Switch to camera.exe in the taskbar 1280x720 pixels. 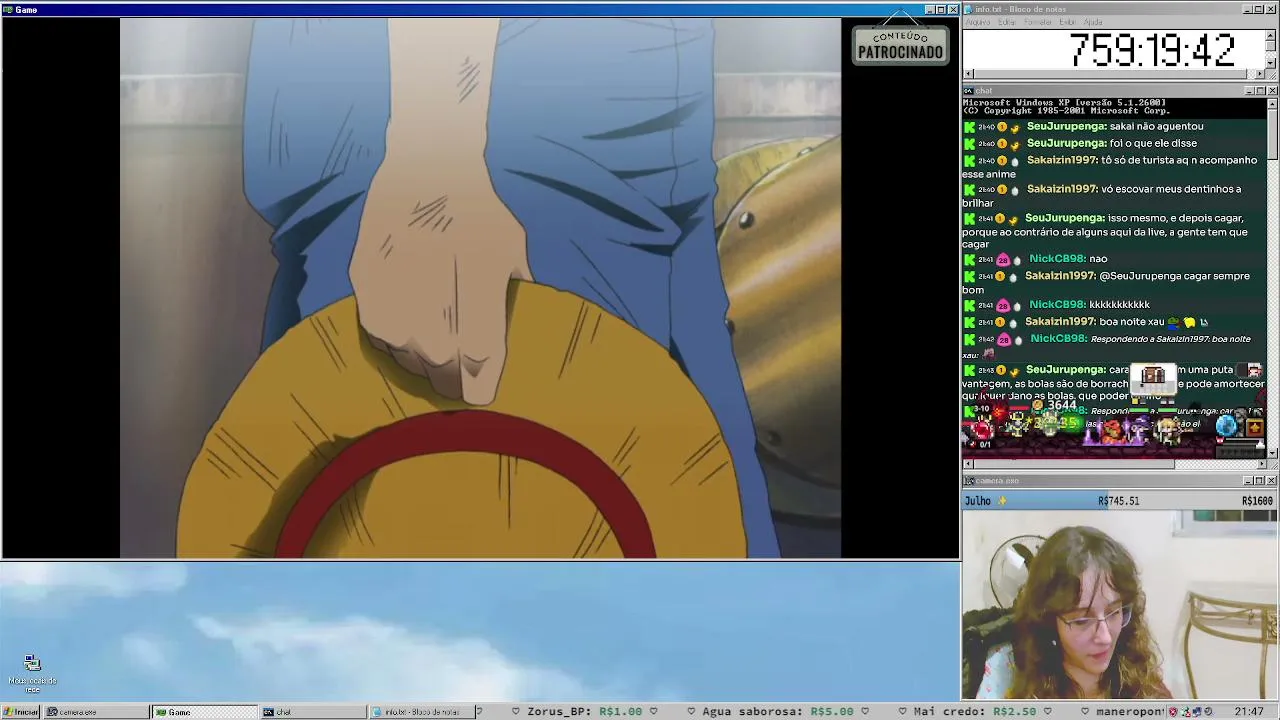pos(96,712)
